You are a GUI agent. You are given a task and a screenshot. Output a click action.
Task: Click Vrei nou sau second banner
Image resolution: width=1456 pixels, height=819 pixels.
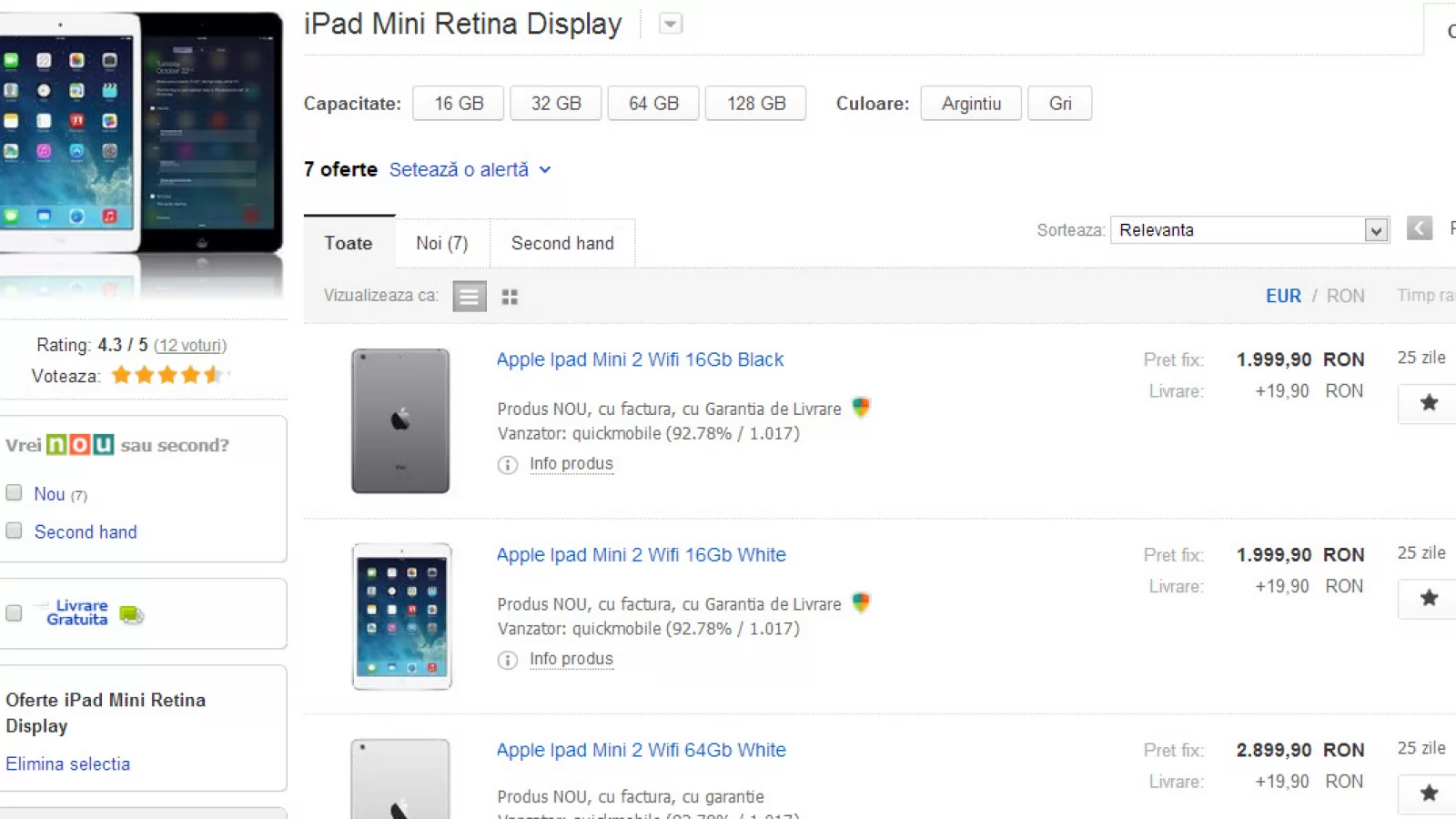click(x=117, y=445)
